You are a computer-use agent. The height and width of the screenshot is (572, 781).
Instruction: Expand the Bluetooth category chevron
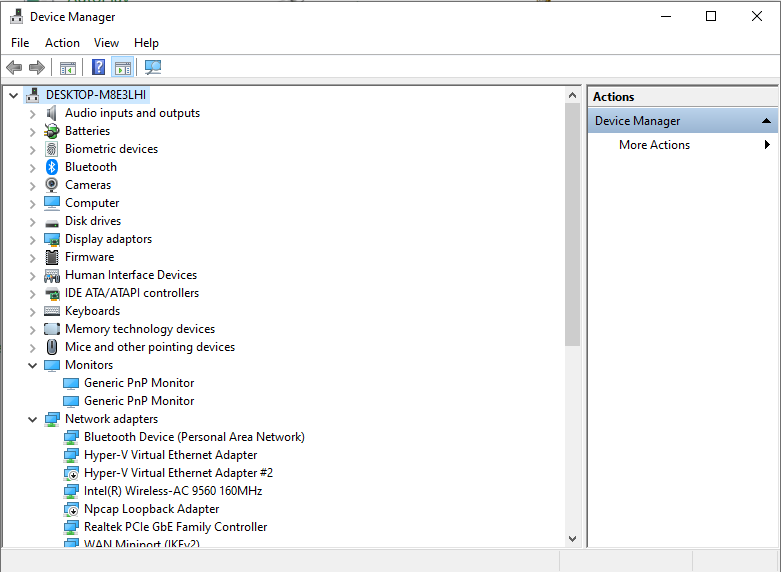pyautogui.click(x=32, y=168)
